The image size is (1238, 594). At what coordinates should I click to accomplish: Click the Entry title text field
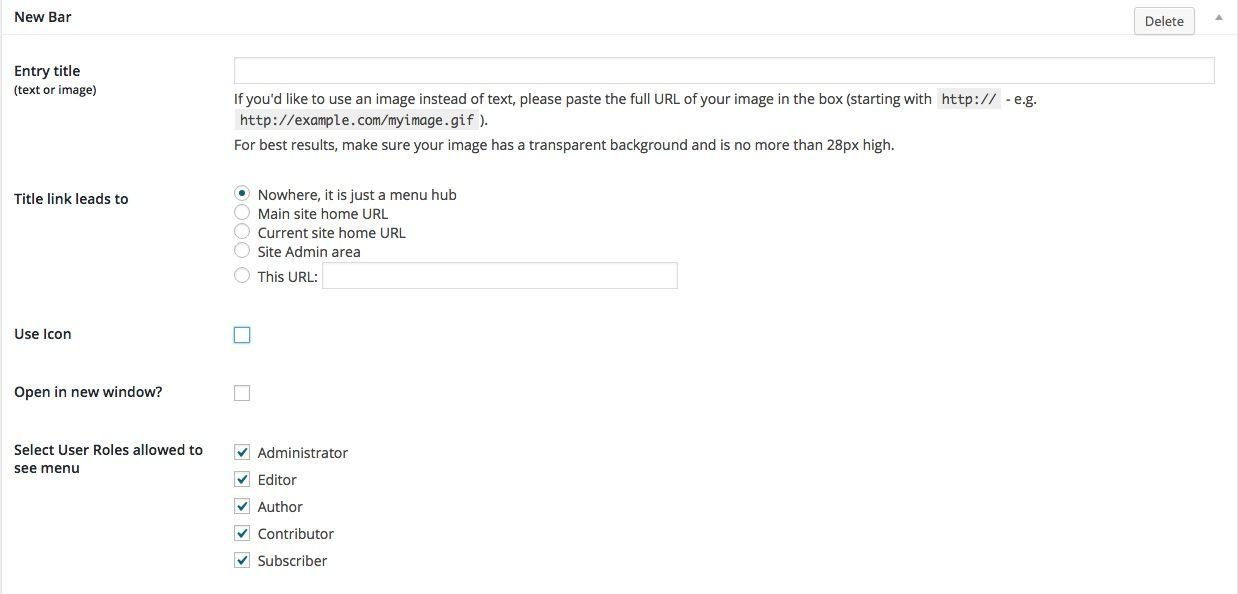tap(724, 70)
